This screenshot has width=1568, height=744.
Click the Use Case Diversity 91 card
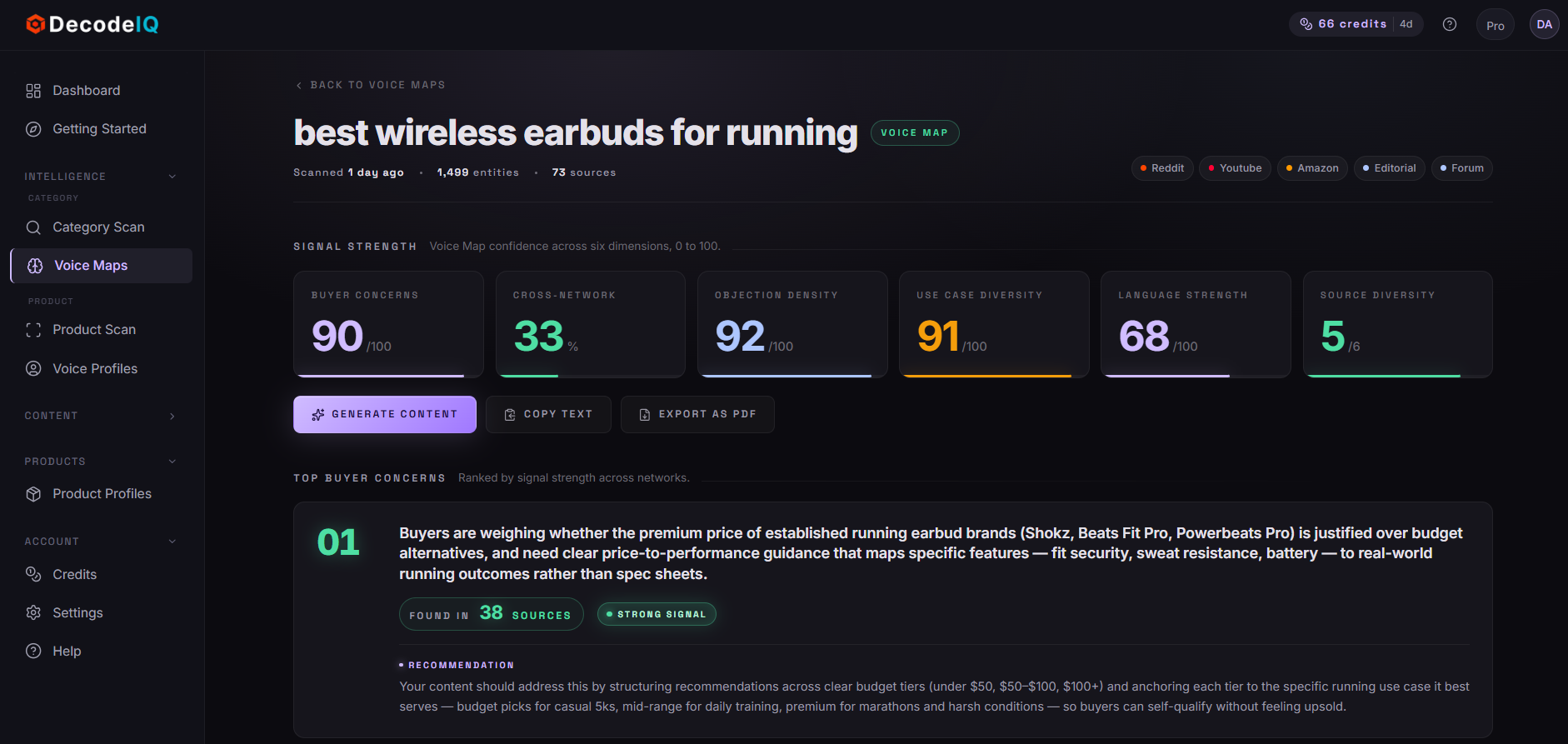coord(994,324)
